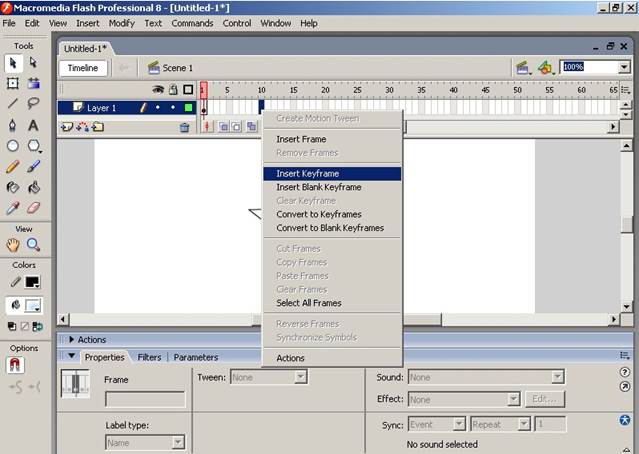The image size is (639, 454).
Task: Click the Frame label input field
Action: 145,399
